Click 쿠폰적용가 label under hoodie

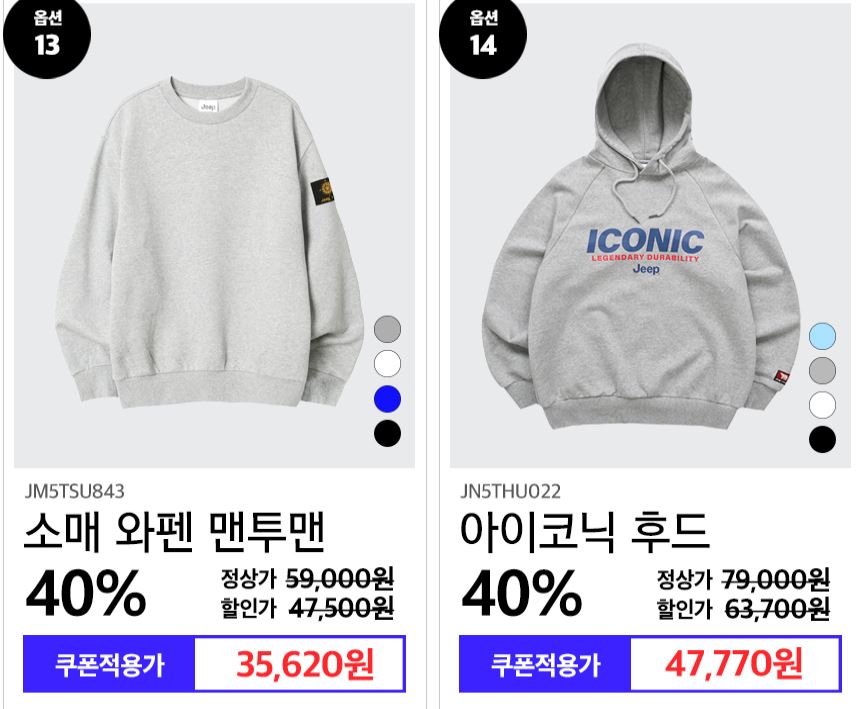[545, 664]
